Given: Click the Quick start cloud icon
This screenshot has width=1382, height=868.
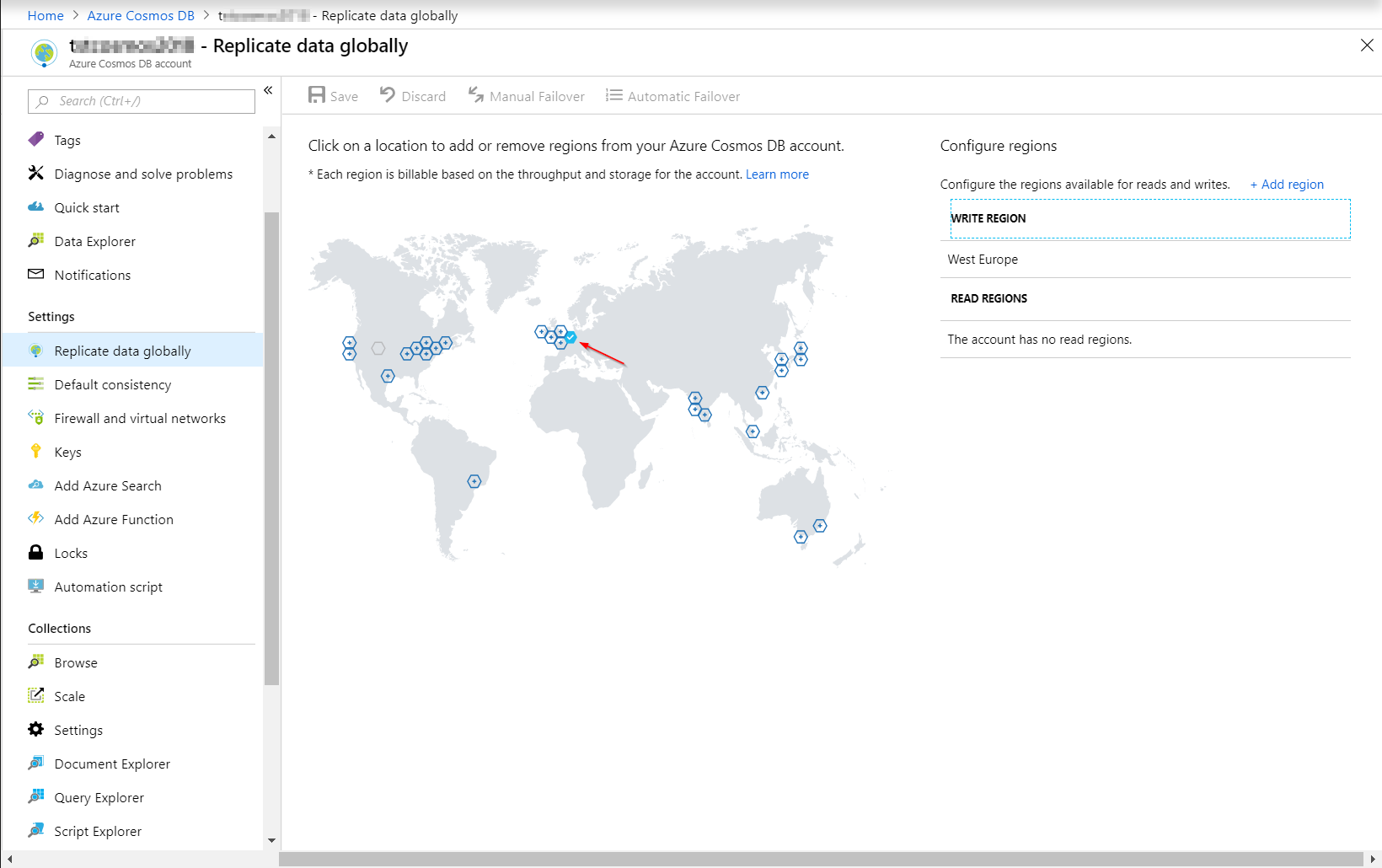Looking at the screenshot, I should [35, 206].
